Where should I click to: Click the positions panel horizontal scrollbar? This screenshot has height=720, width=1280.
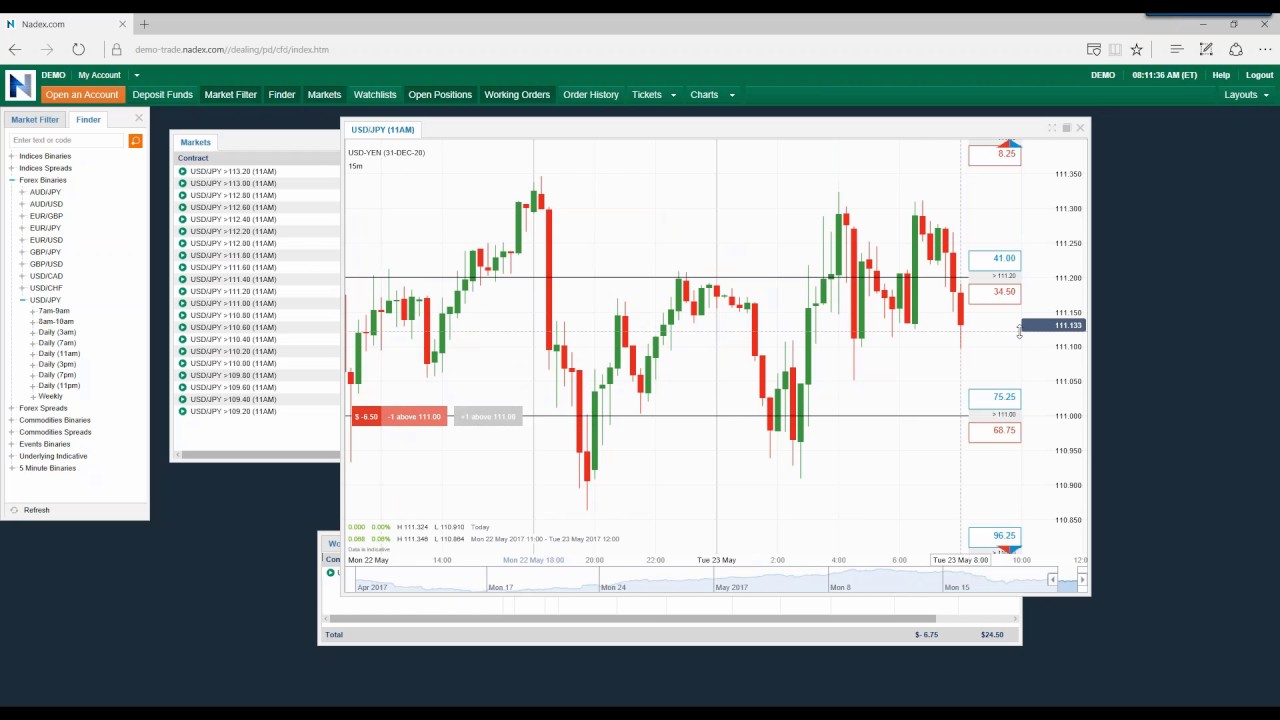tap(632, 618)
